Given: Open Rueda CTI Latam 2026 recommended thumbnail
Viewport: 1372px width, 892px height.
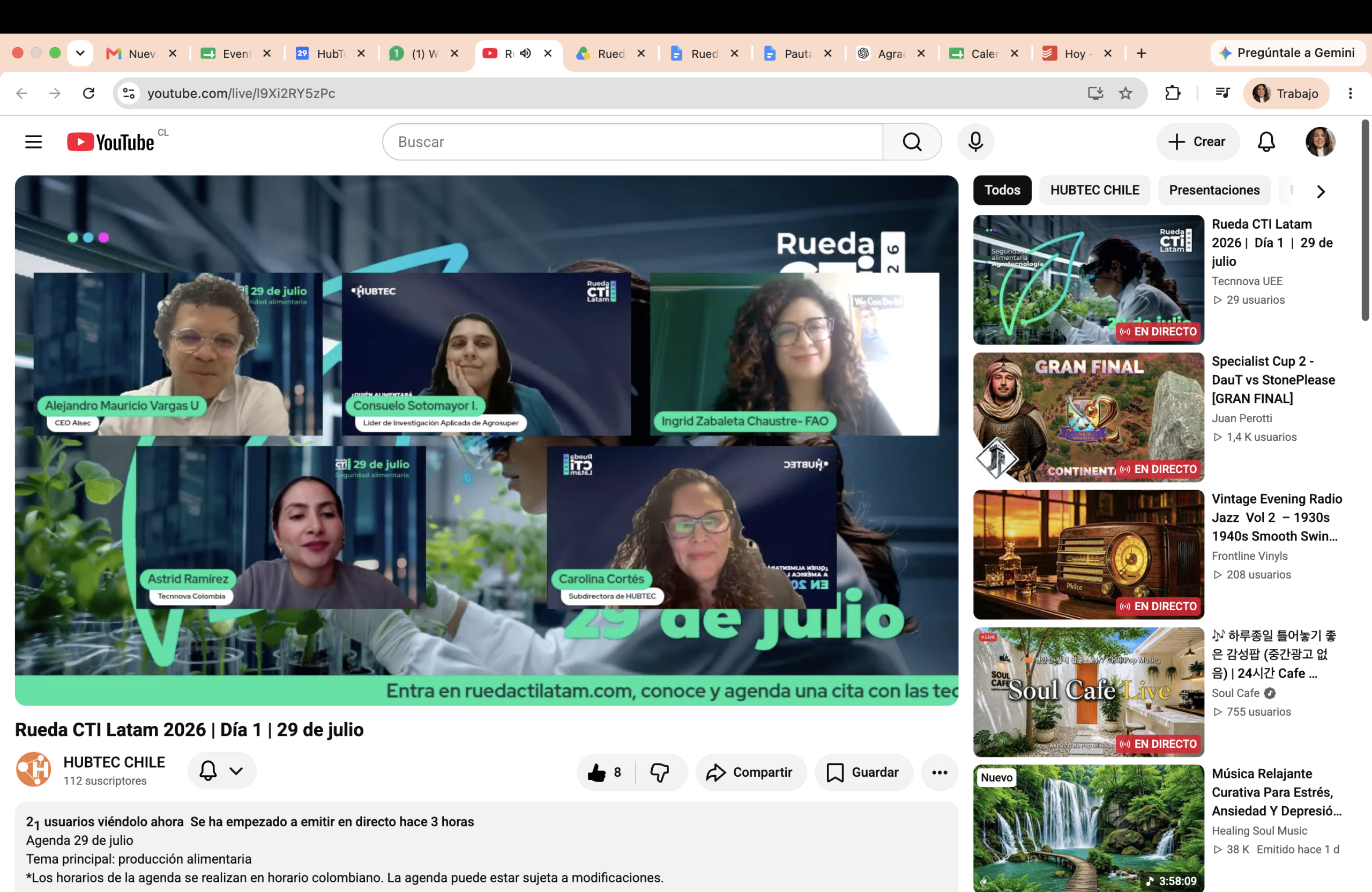Looking at the screenshot, I should click(x=1088, y=280).
